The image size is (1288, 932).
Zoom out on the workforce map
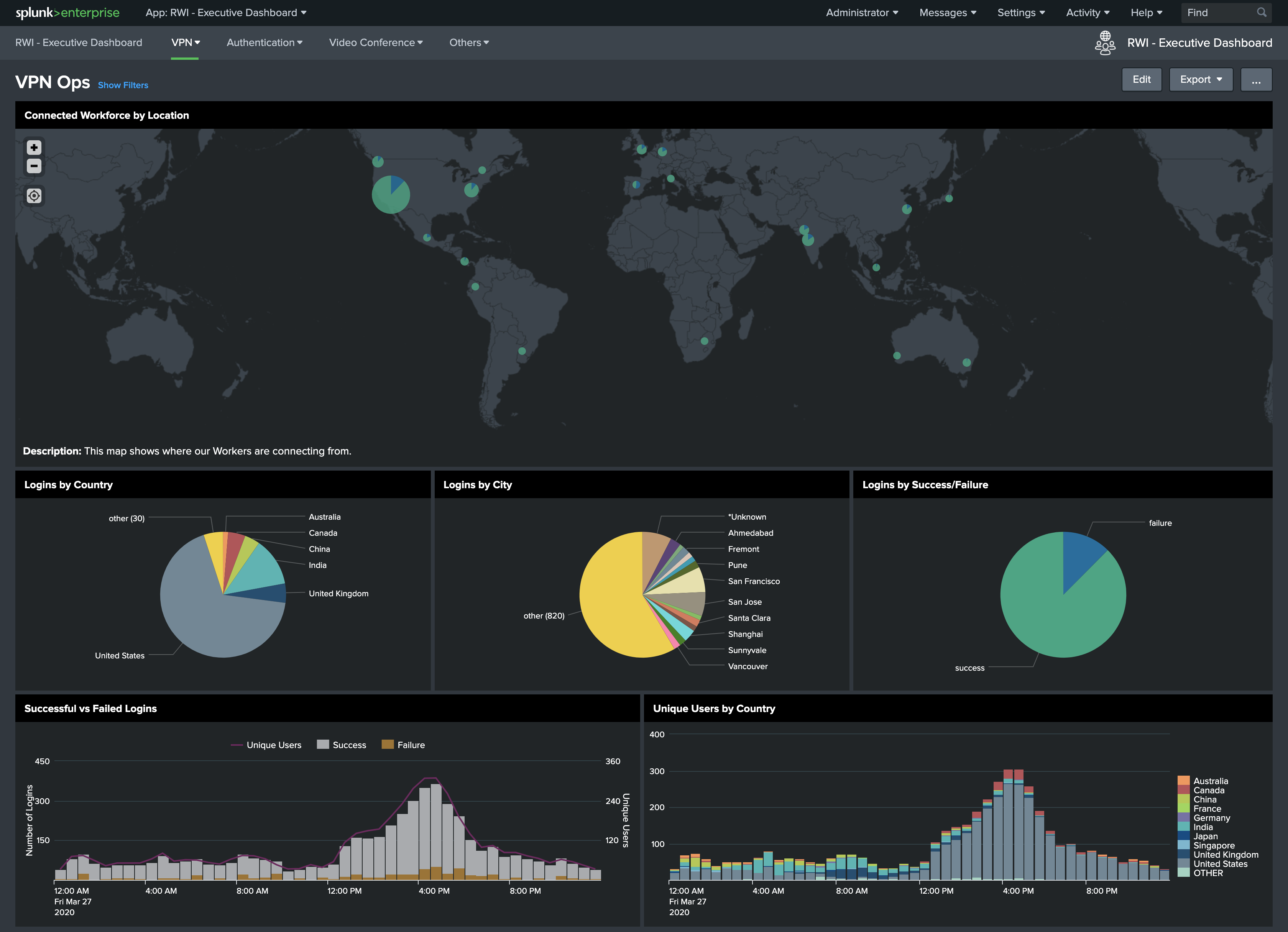pyautogui.click(x=34, y=166)
